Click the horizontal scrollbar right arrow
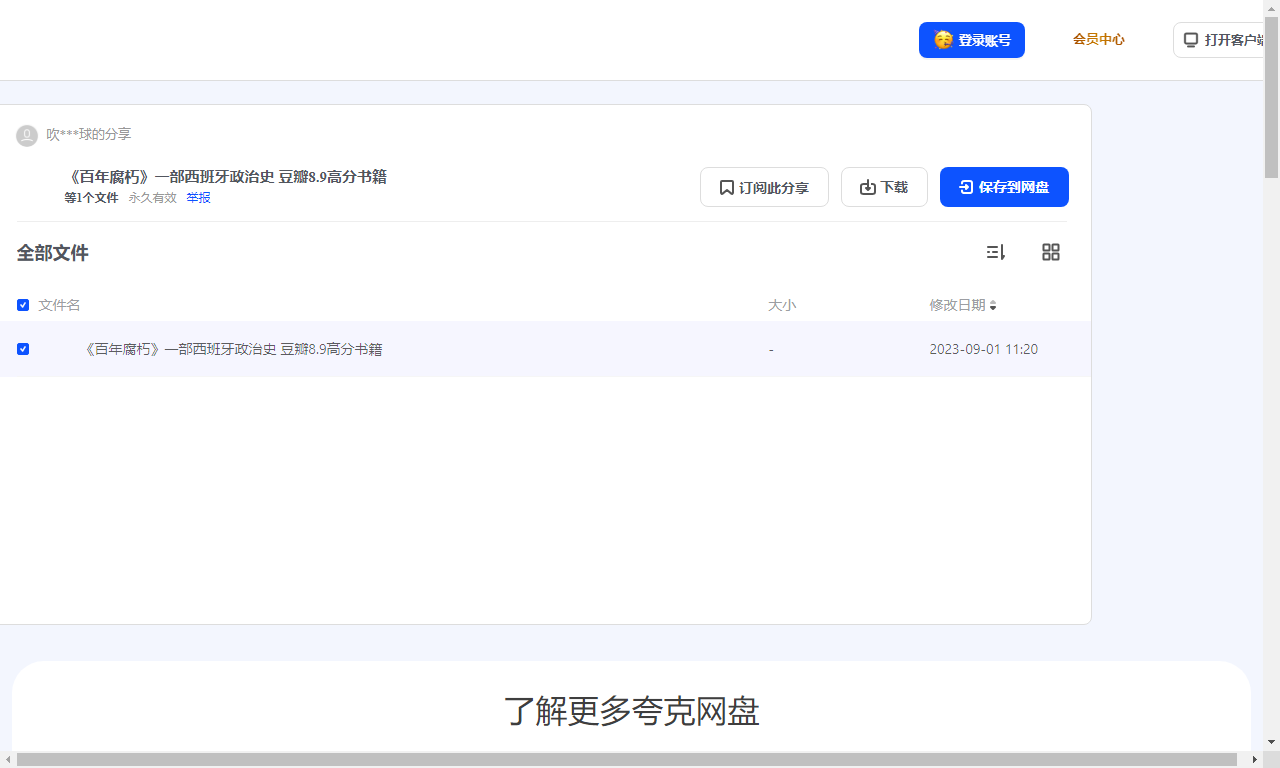The width and height of the screenshot is (1280, 768). click(x=1255, y=760)
